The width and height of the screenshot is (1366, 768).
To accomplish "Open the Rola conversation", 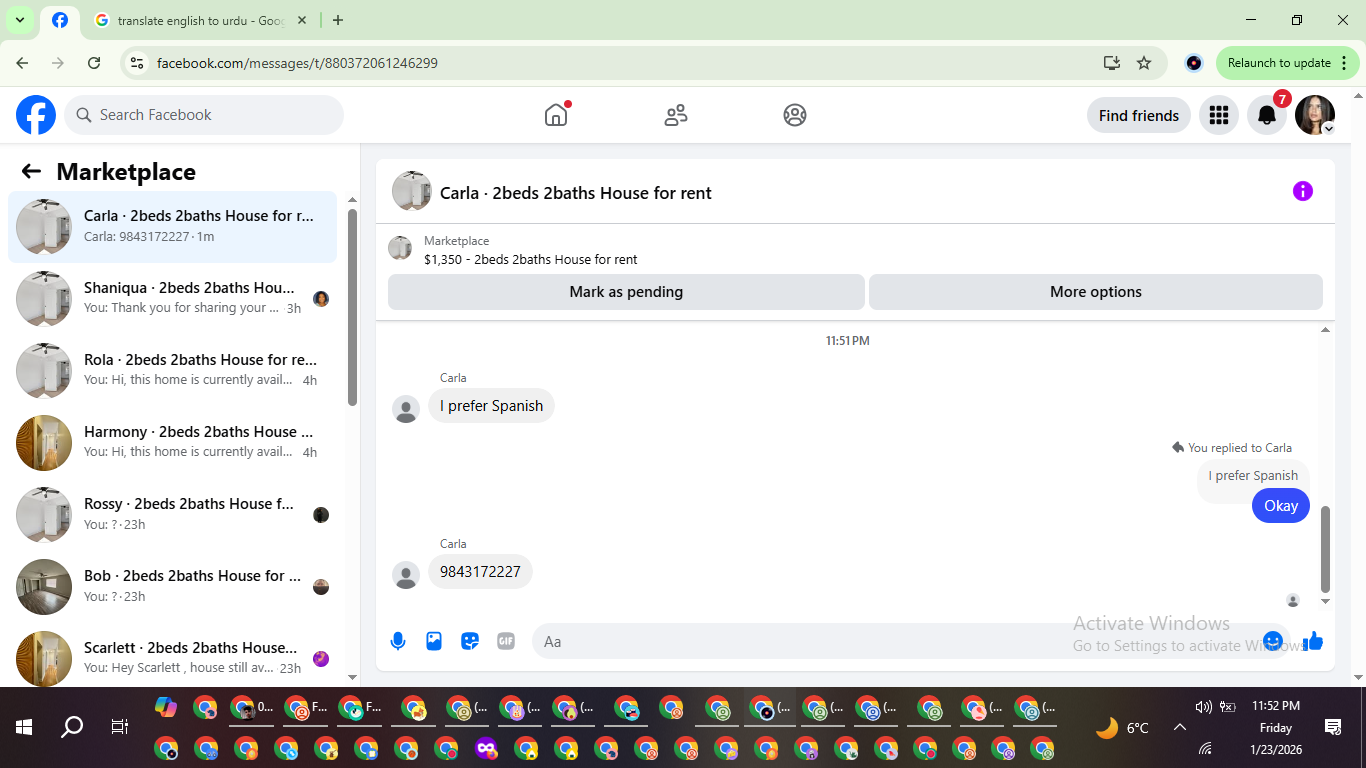I will click(x=173, y=371).
